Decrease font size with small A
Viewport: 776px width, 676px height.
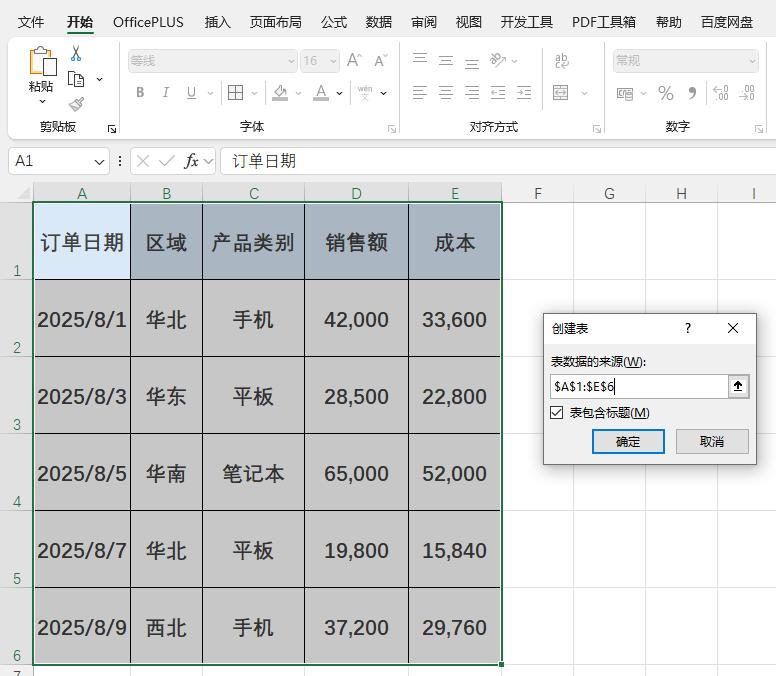(x=380, y=60)
